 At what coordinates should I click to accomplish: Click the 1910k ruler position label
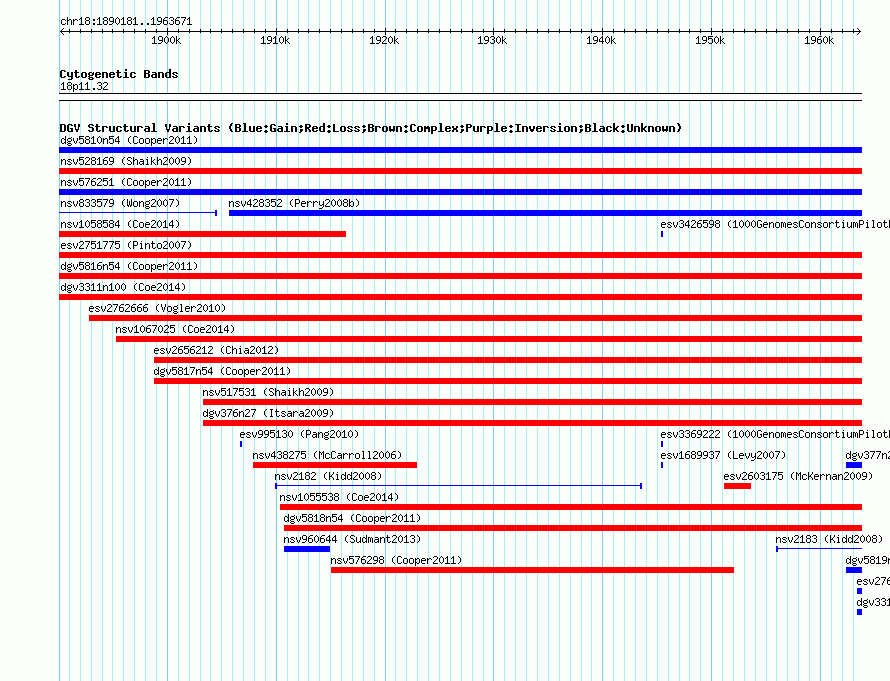tap(275, 40)
